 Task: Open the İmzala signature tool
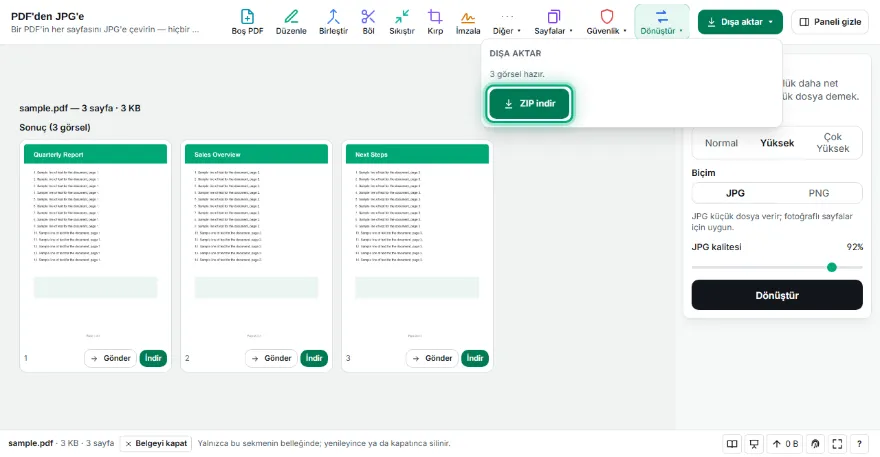468,22
